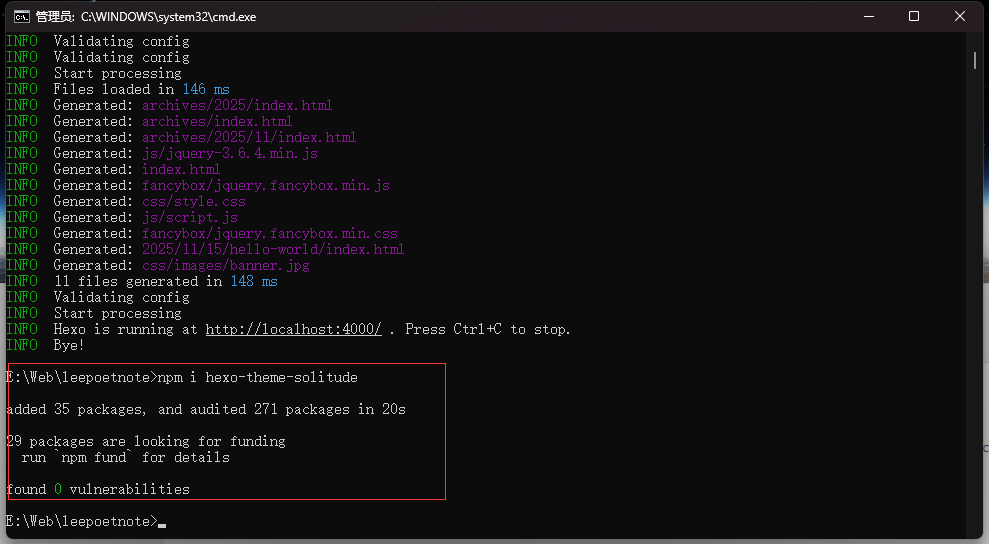The height and width of the screenshot is (544, 989).
Task: Open the http://localhost:4000/ link
Action: (293, 329)
